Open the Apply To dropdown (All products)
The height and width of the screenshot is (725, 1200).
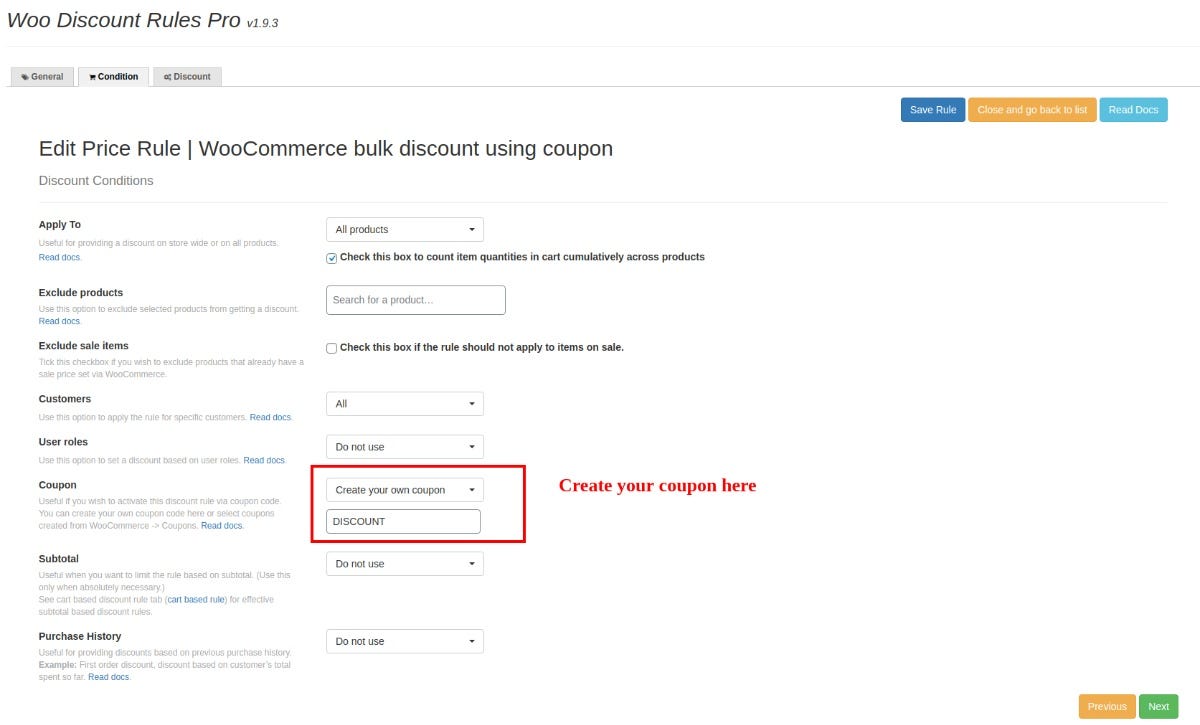pos(405,229)
